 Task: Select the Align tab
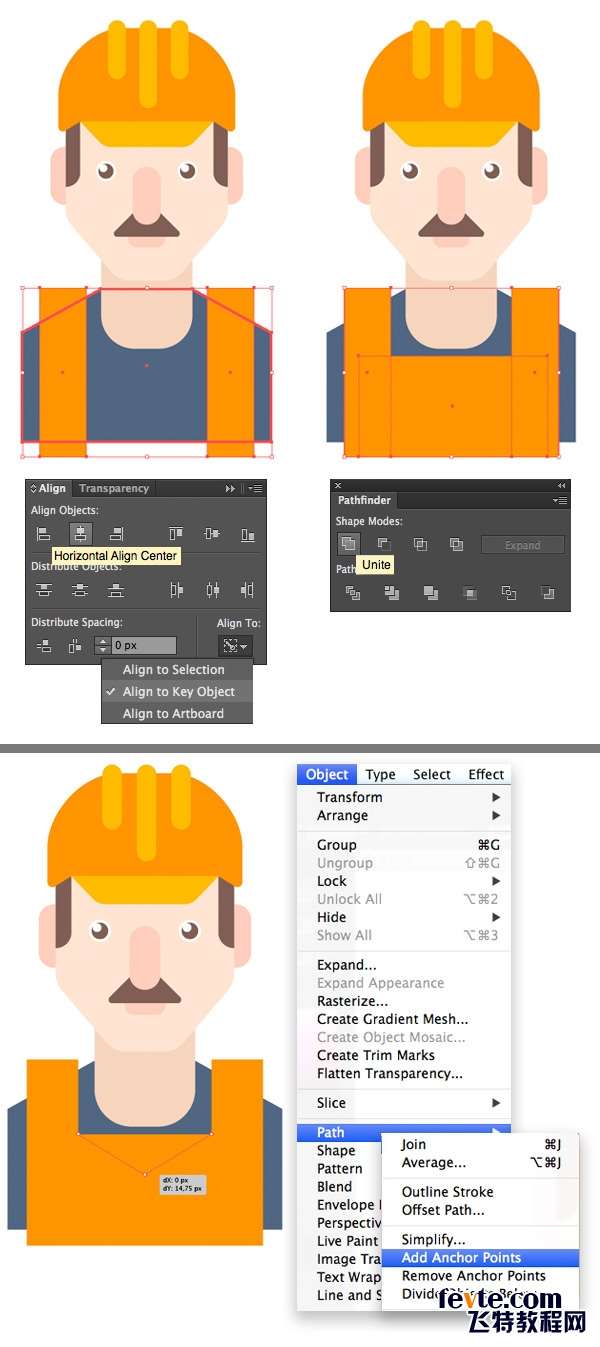(49, 489)
